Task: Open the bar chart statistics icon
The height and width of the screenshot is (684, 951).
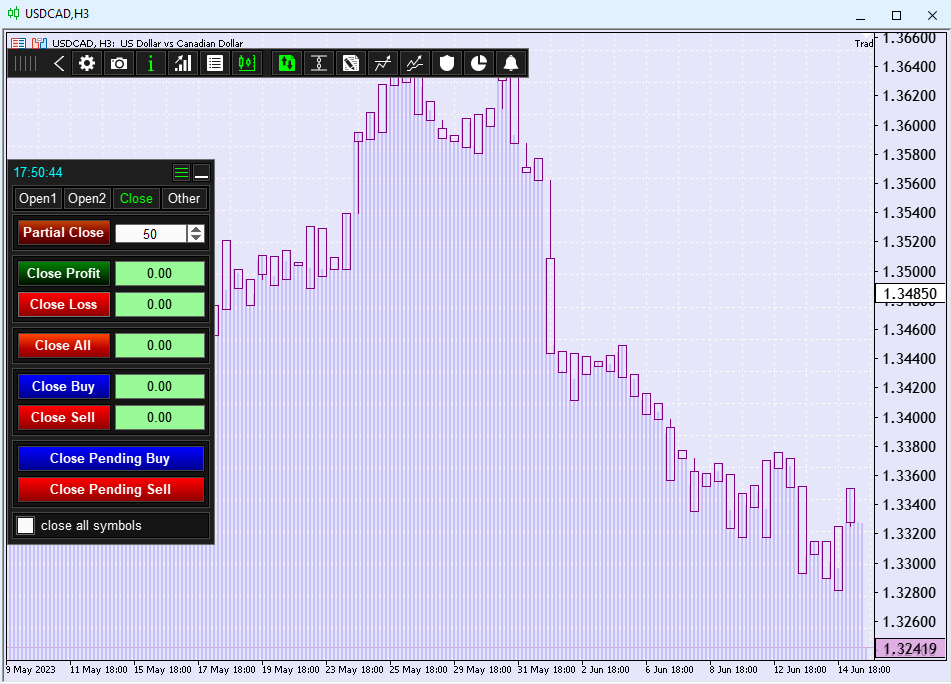Action: (183, 63)
